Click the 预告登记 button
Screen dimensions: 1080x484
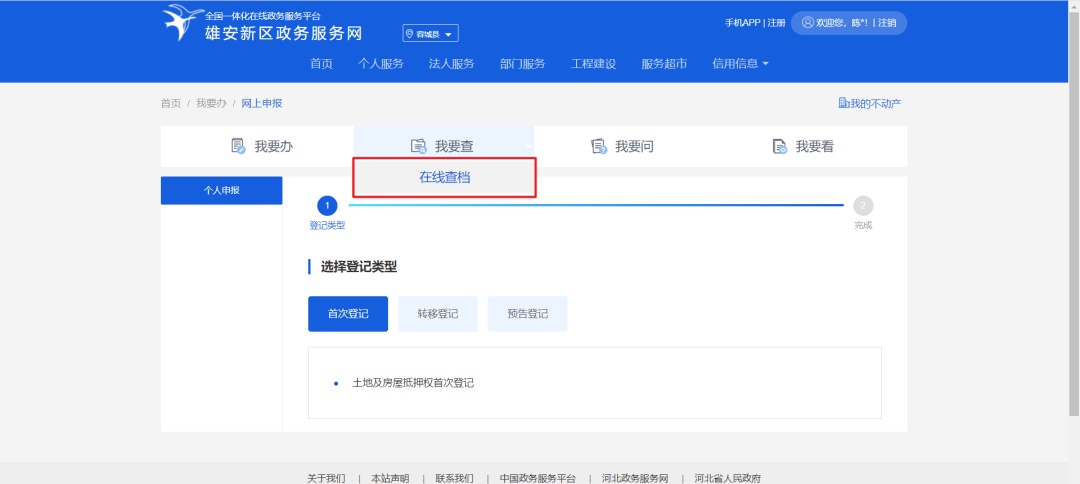(528, 314)
